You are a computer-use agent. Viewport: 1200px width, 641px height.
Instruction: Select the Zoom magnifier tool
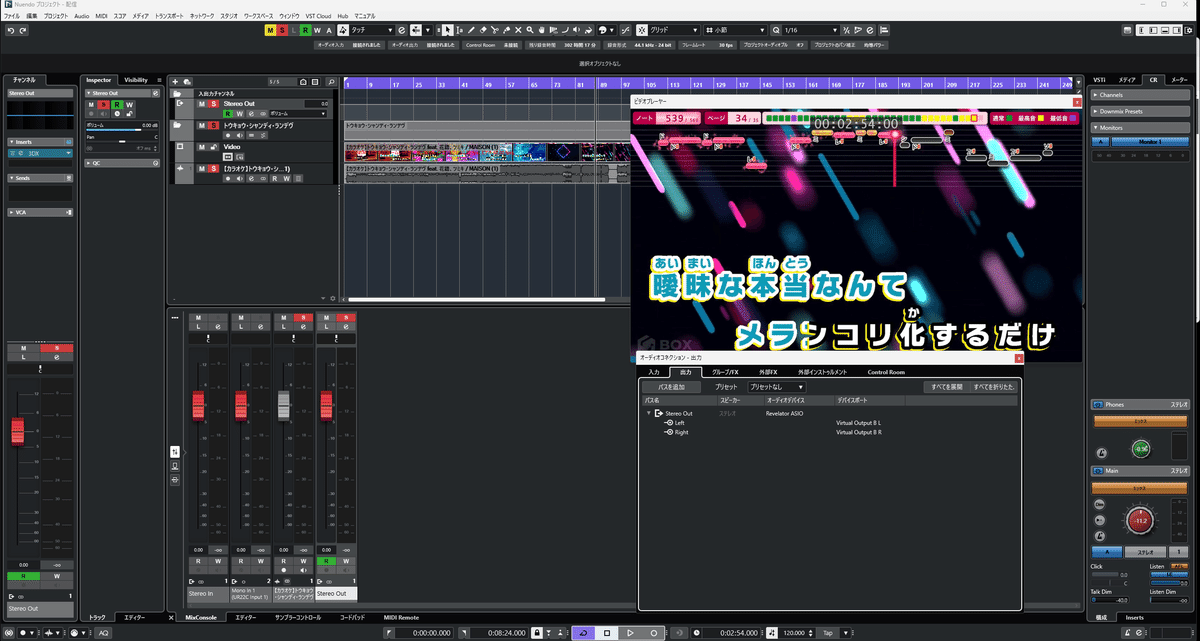coord(530,31)
